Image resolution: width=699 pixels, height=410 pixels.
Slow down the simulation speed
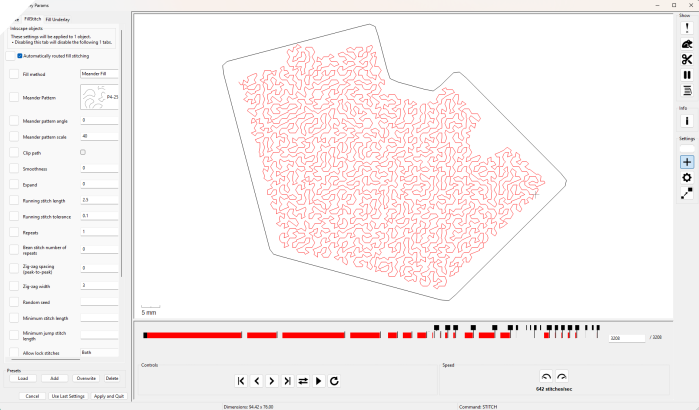546,377
